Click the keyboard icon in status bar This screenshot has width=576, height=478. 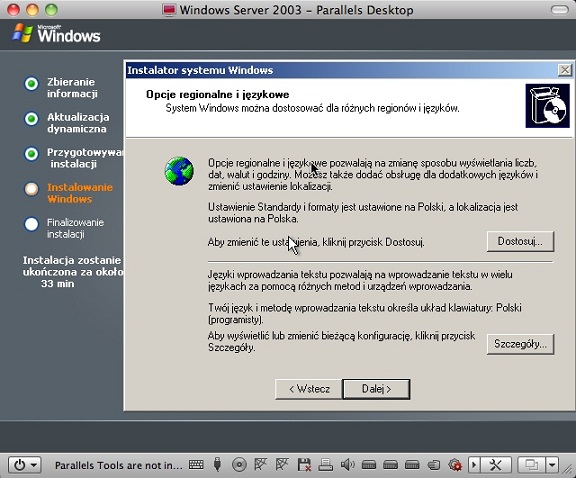[196, 465]
